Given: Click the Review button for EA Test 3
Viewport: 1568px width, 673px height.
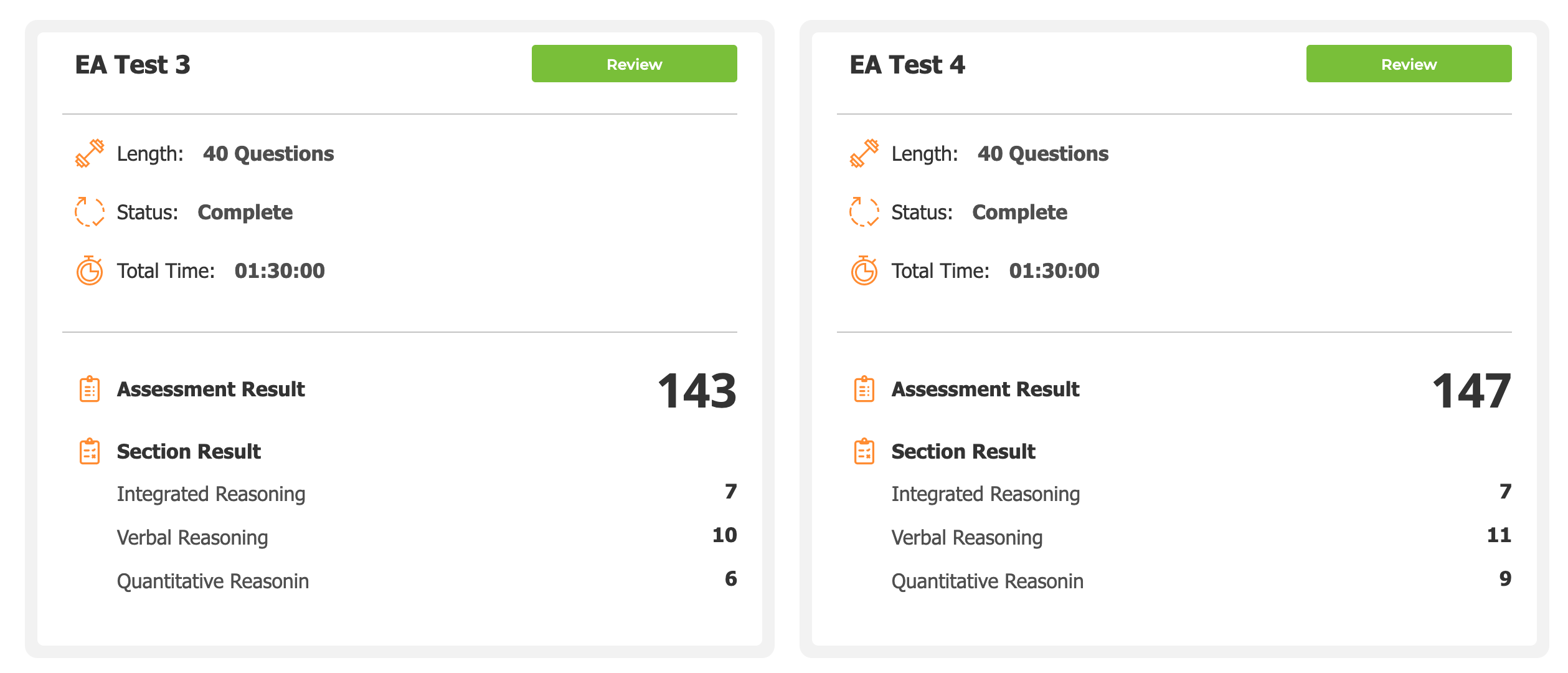Looking at the screenshot, I should tap(634, 64).
